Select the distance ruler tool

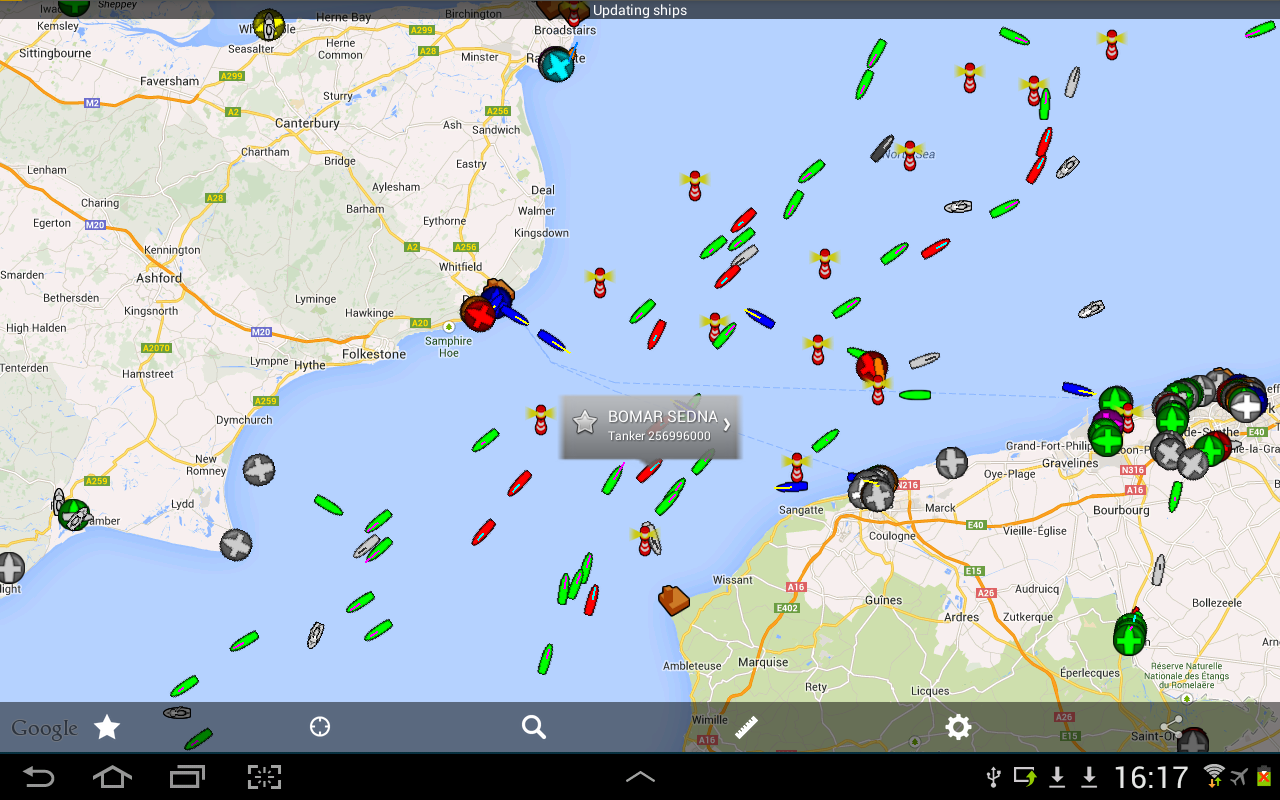pyautogui.click(x=746, y=727)
